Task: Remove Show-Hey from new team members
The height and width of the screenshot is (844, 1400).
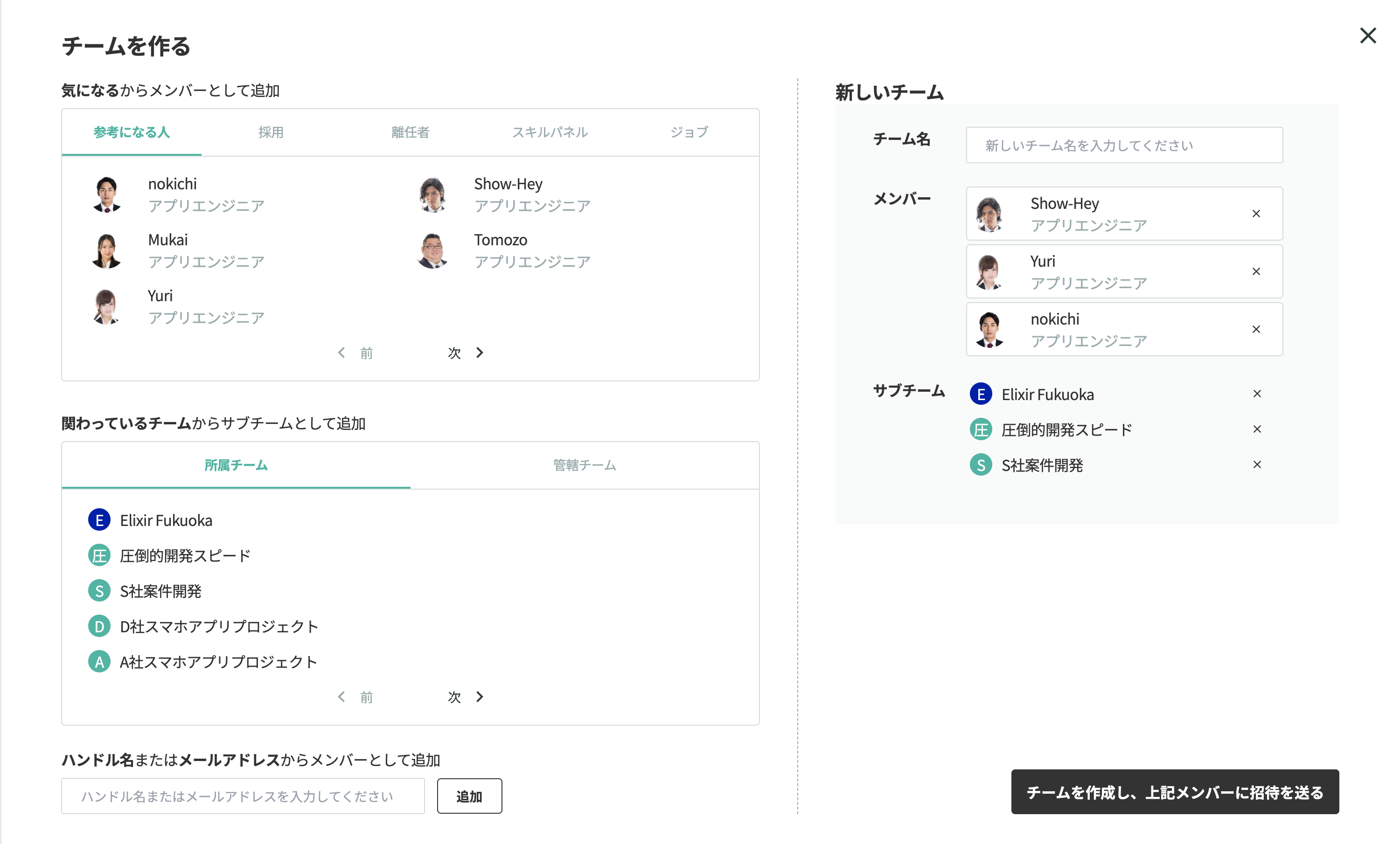Action: [1256, 214]
